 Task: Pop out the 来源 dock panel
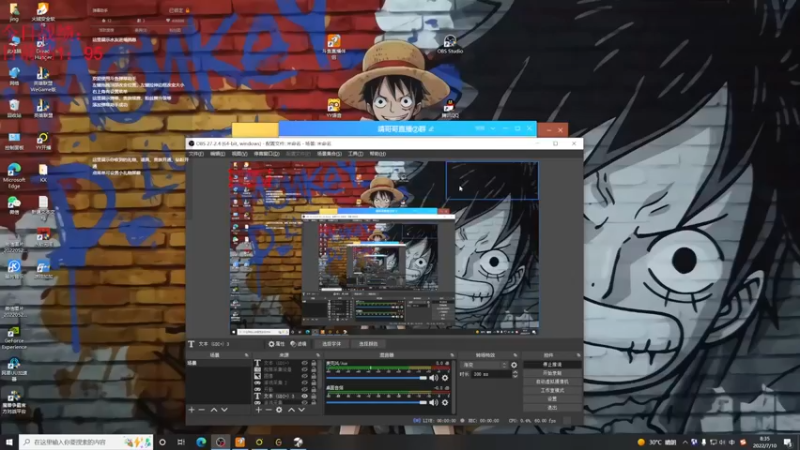point(318,355)
